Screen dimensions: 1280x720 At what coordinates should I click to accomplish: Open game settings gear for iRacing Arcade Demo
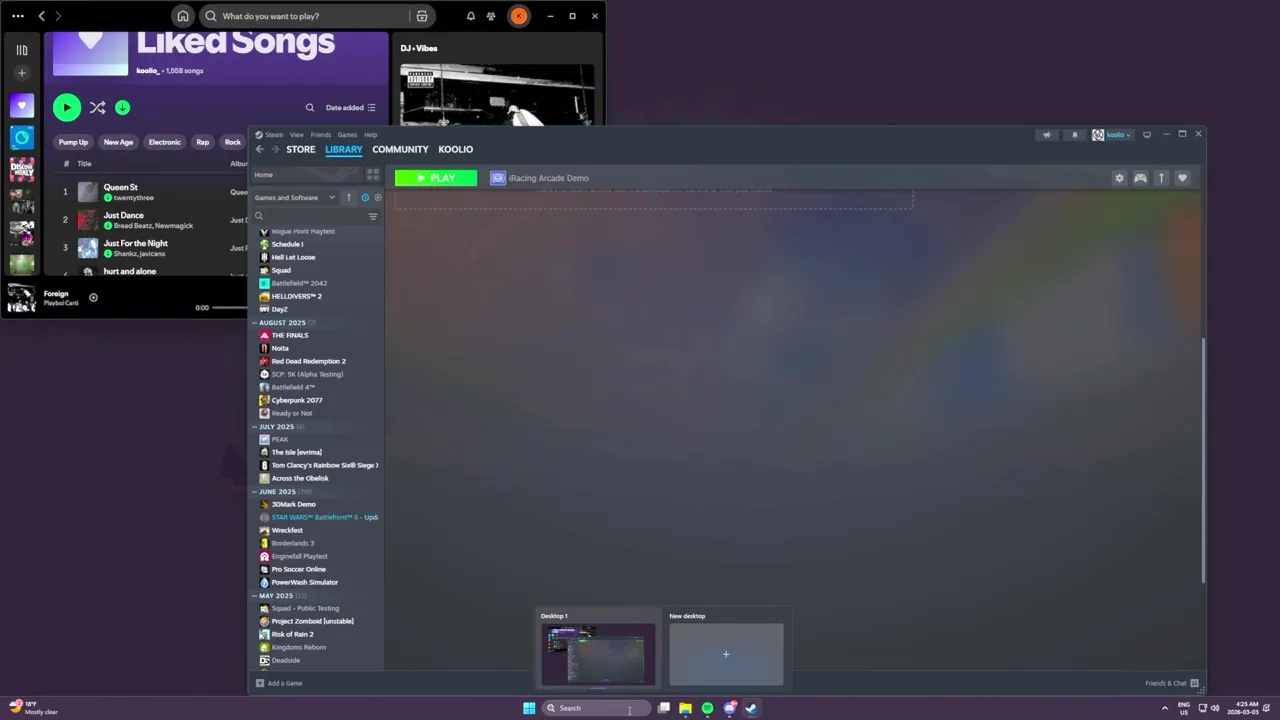(1119, 178)
